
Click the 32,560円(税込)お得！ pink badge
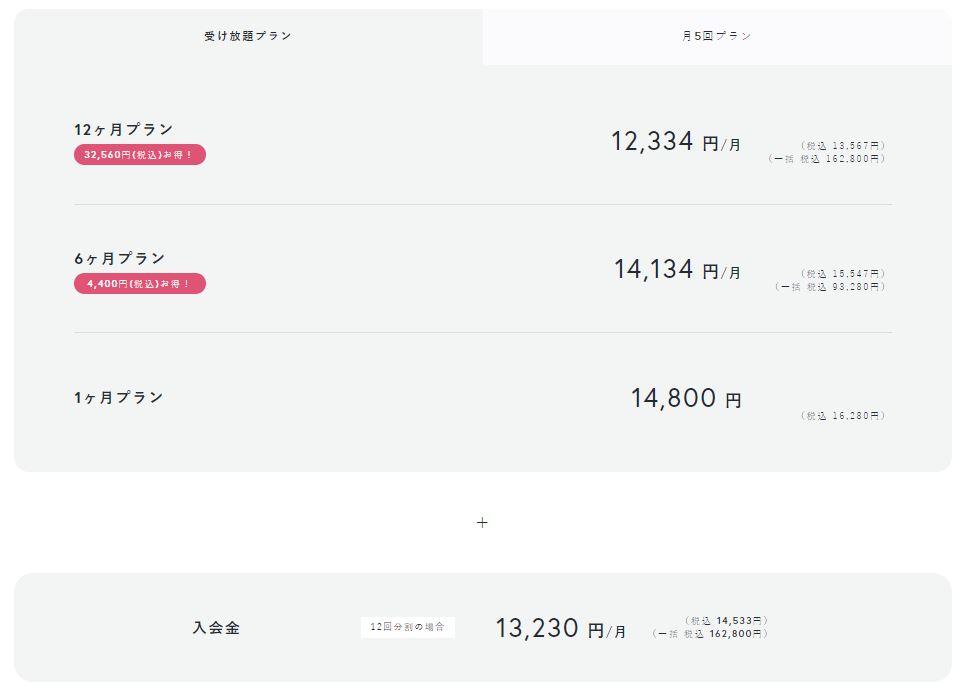(x=140, y=155)
